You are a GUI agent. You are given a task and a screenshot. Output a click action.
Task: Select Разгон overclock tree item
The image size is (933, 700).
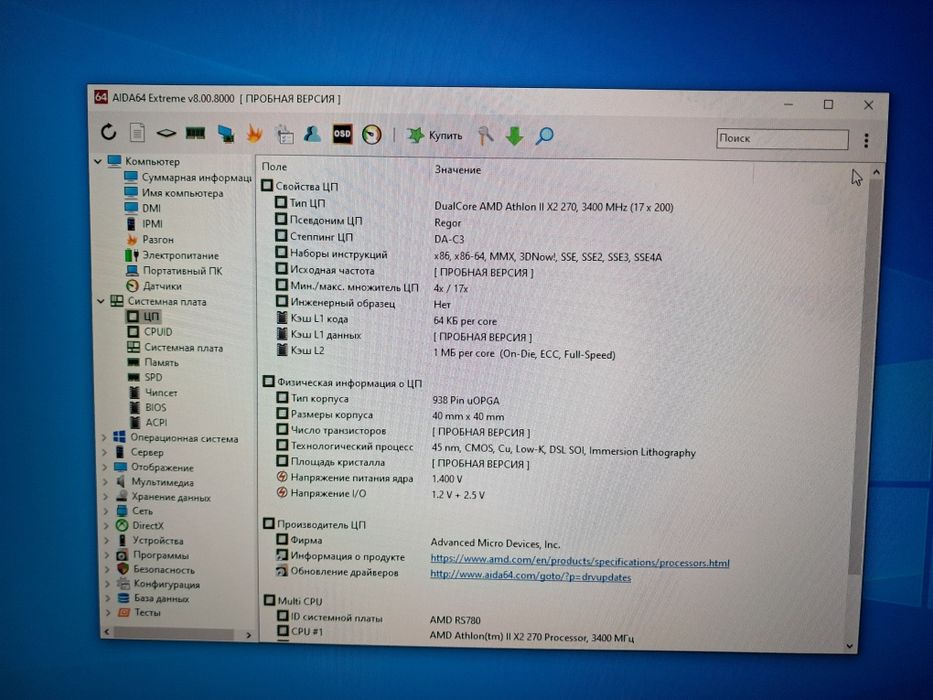(x=150, y=239)
